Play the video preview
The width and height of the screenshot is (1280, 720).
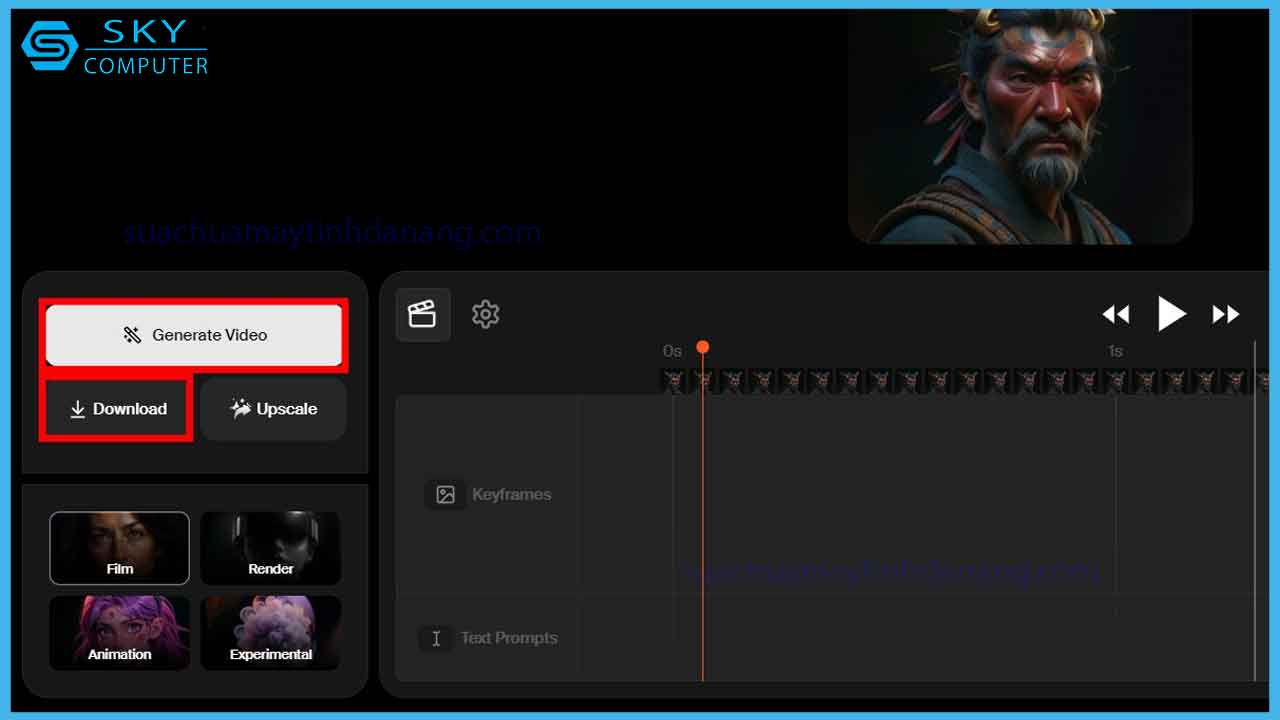tap(1171, 314)
